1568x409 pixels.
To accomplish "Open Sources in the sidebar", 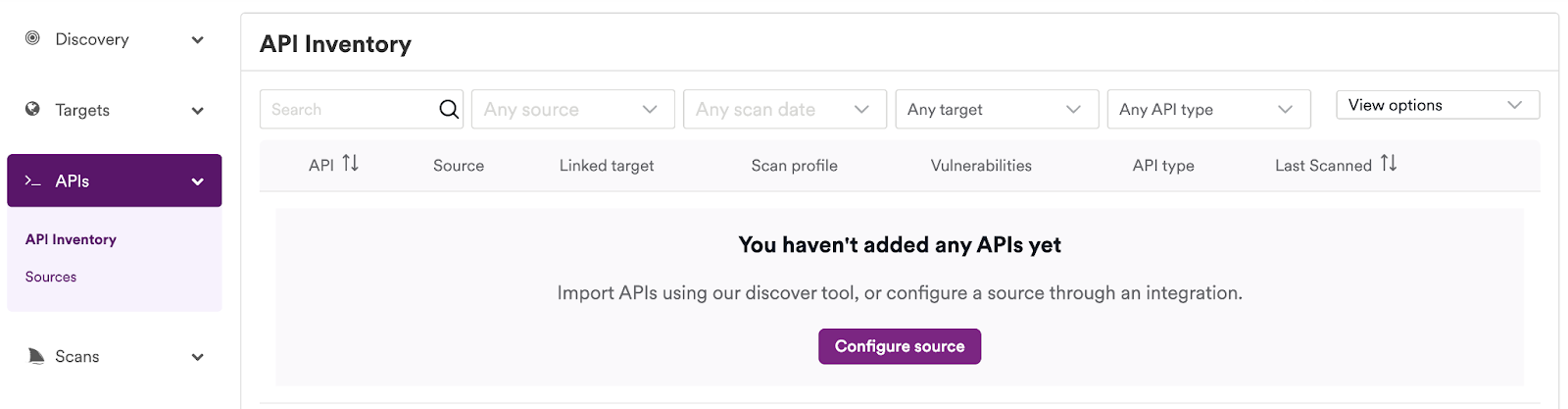I will 51,277.
